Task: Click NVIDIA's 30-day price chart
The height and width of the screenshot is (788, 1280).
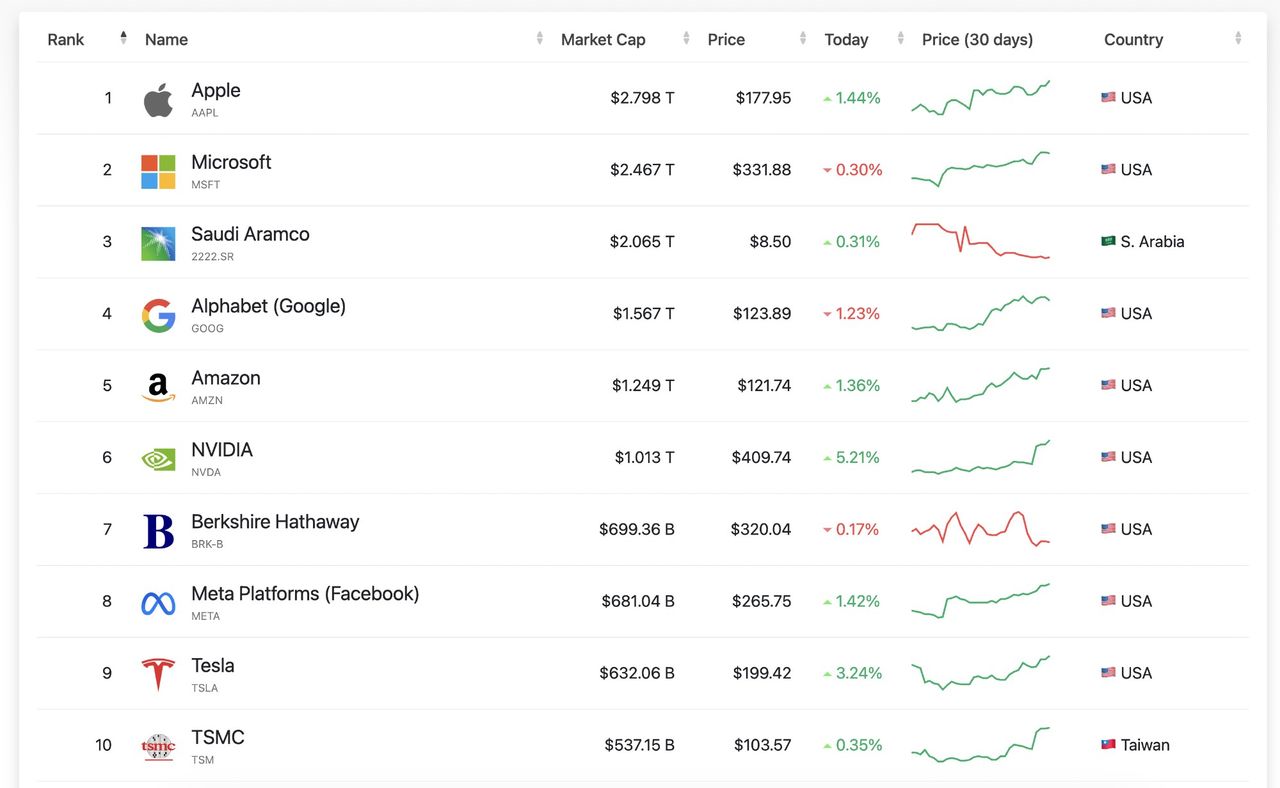Action: [x=980, y=458]
